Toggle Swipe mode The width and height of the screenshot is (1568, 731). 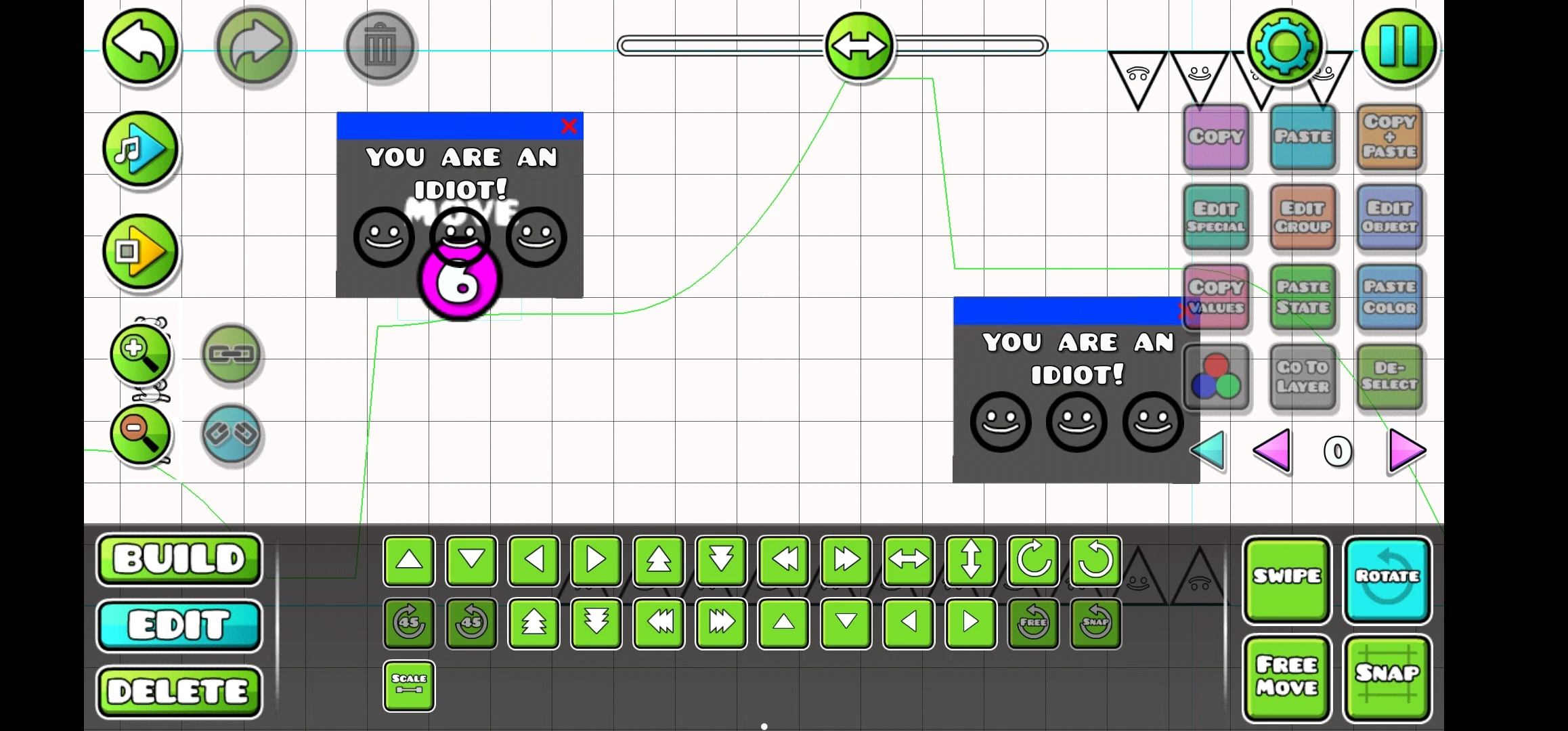point(1286,579)
